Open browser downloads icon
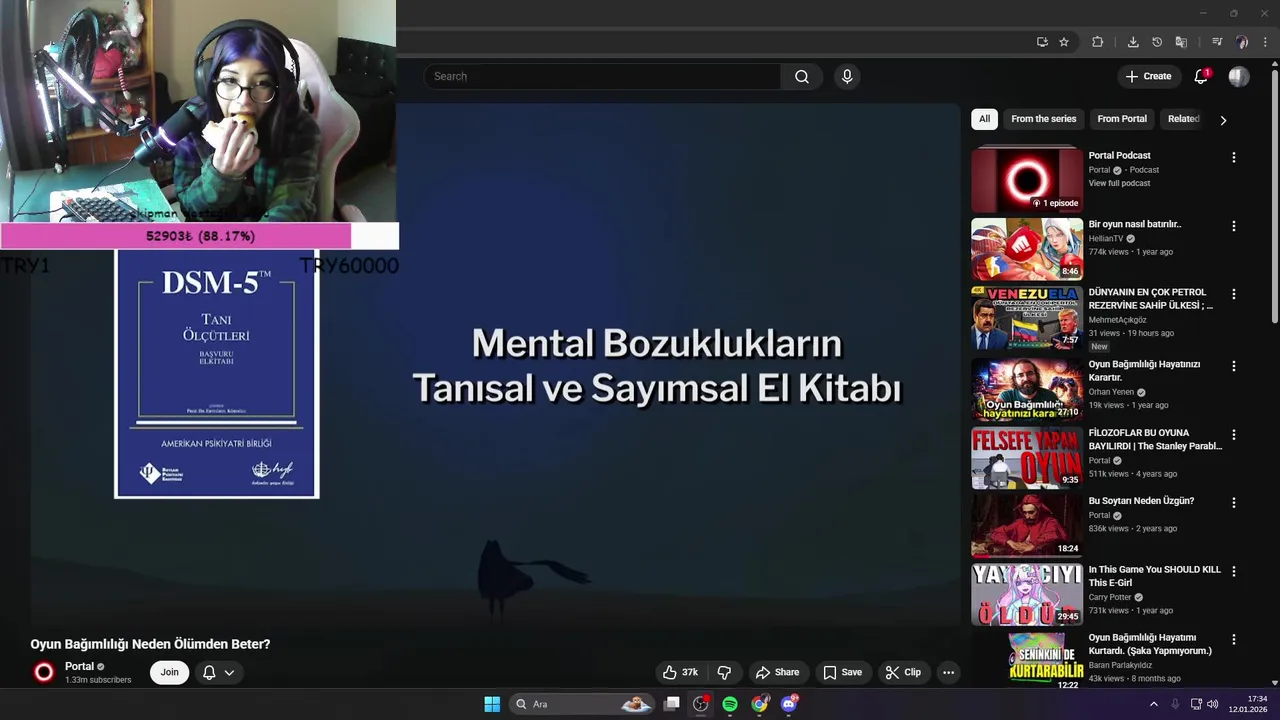1280x720 pixels. tap(1133, 42)
